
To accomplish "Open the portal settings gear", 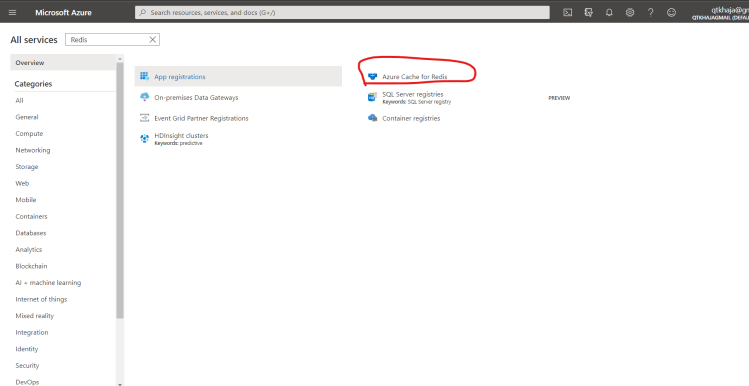I will tap(630, 12).
